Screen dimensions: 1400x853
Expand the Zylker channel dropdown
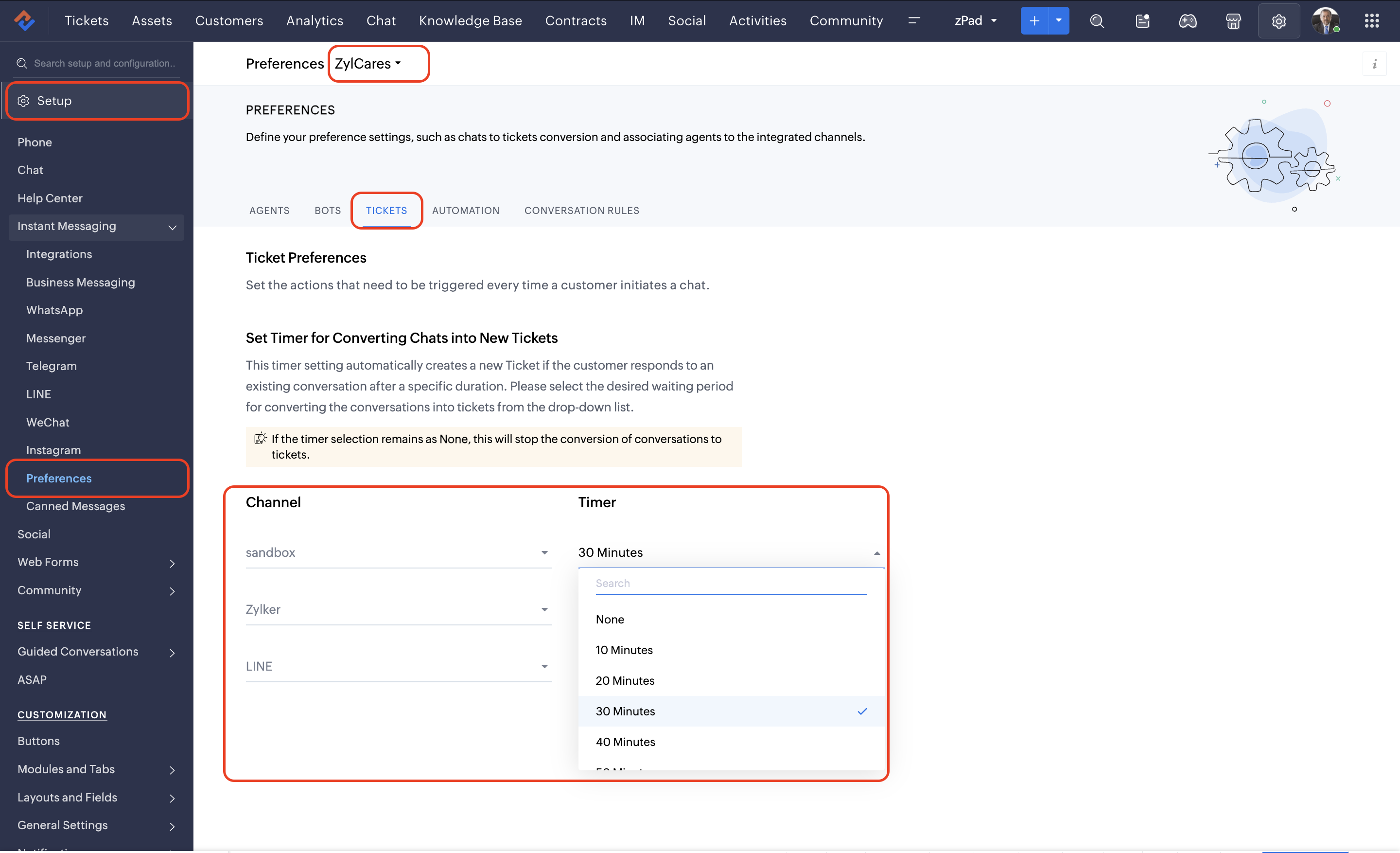398,609
